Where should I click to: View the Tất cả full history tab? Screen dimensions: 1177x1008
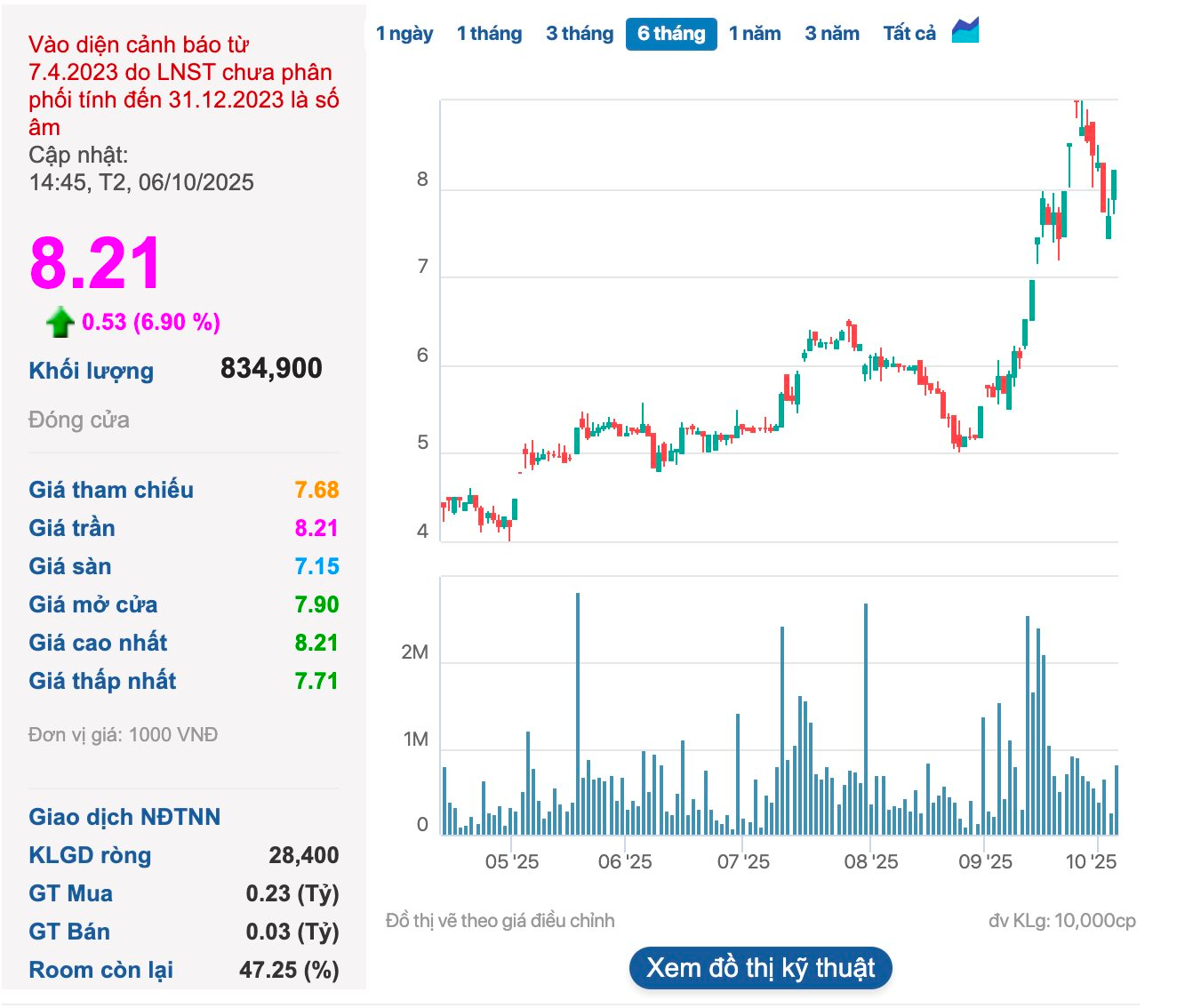point(909,34)
